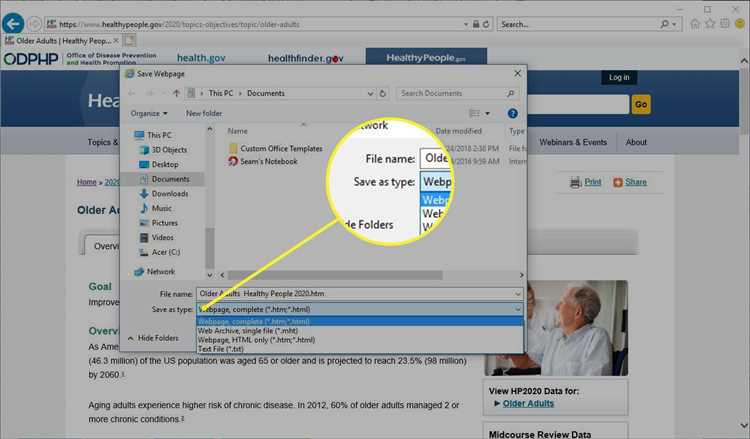Open Webinars & Events menu
Image resolution: width=750 pixels, height=439 pixels.
point(573,142)
